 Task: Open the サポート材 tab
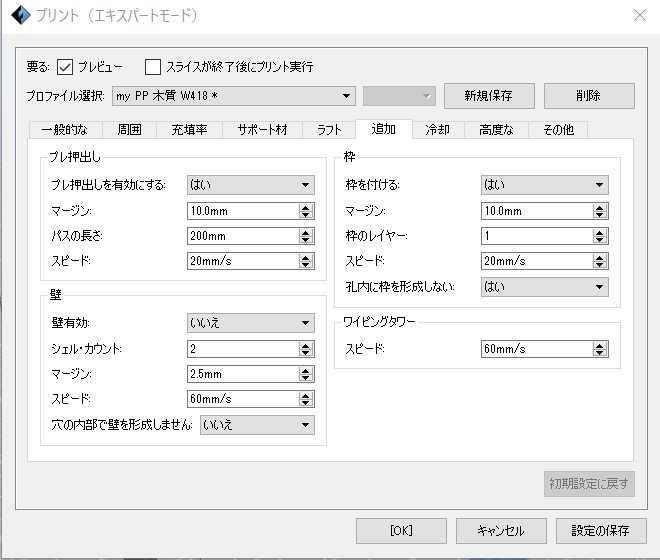262,130
